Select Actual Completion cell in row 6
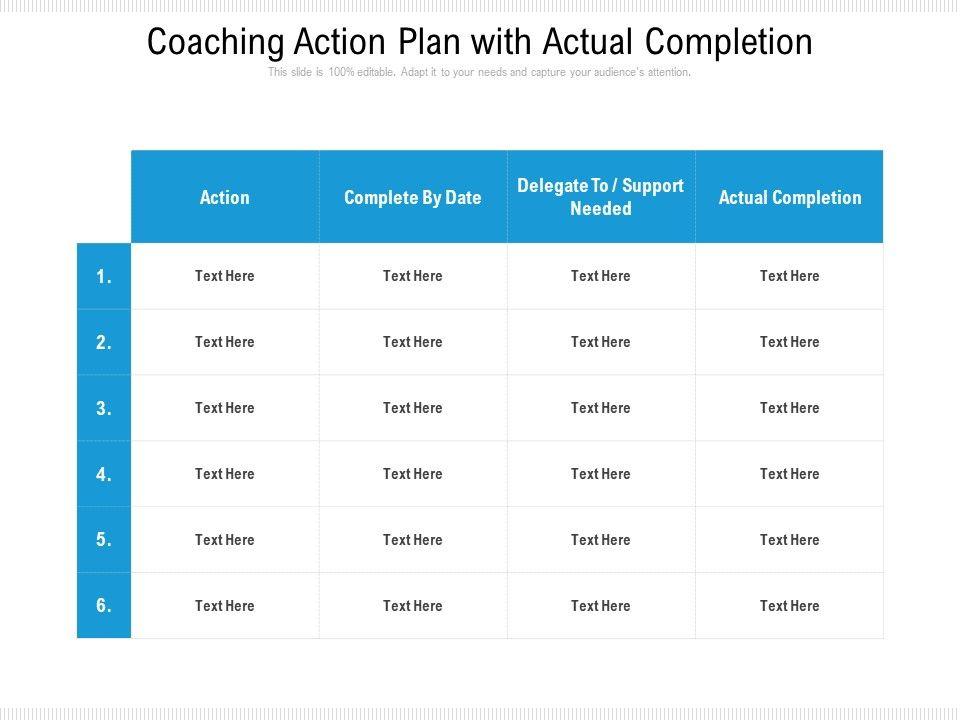Screen dimensions: 960x720 tap(789, 606)
